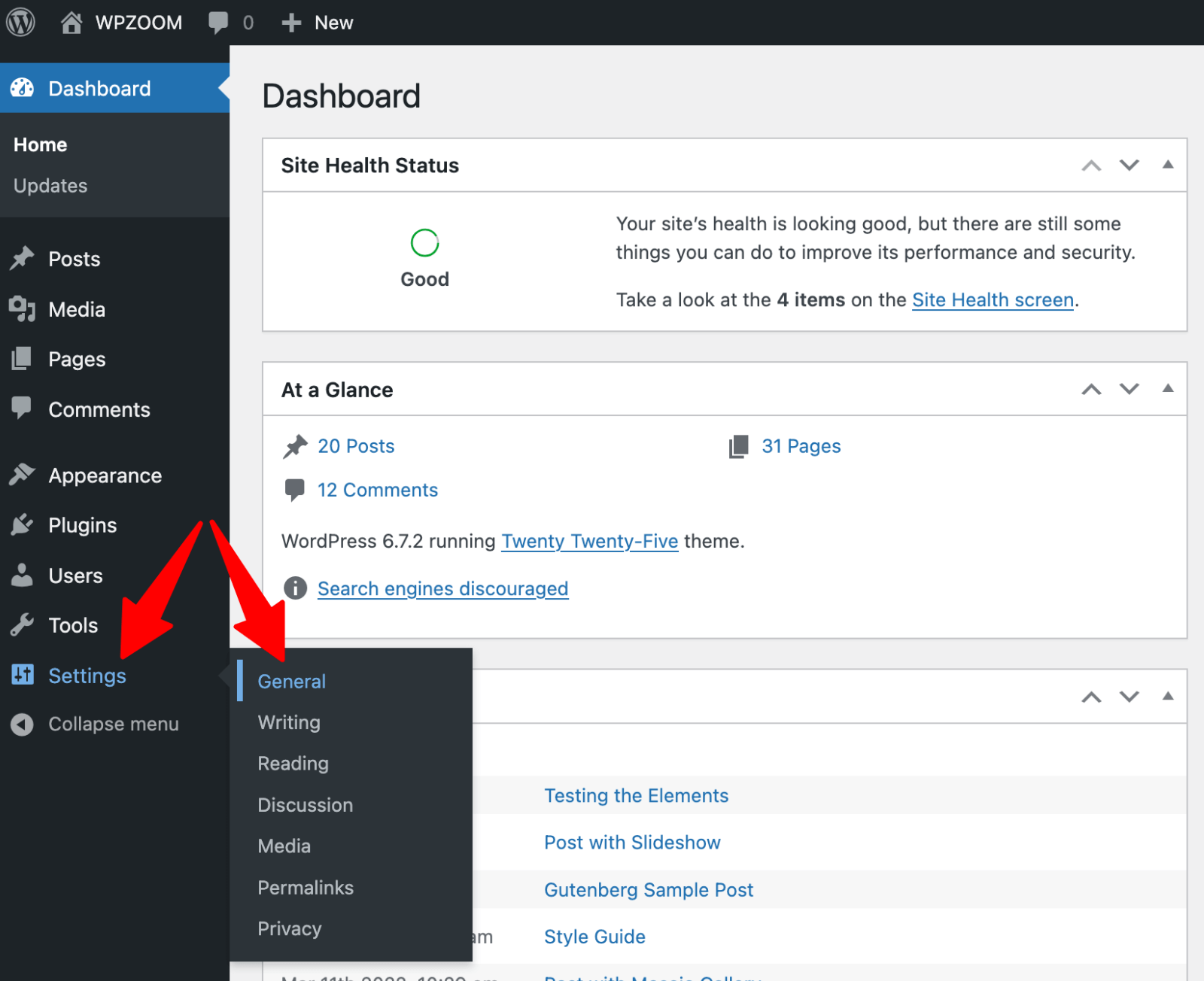Click the Search engines discouraged link

tap(442, 588)
